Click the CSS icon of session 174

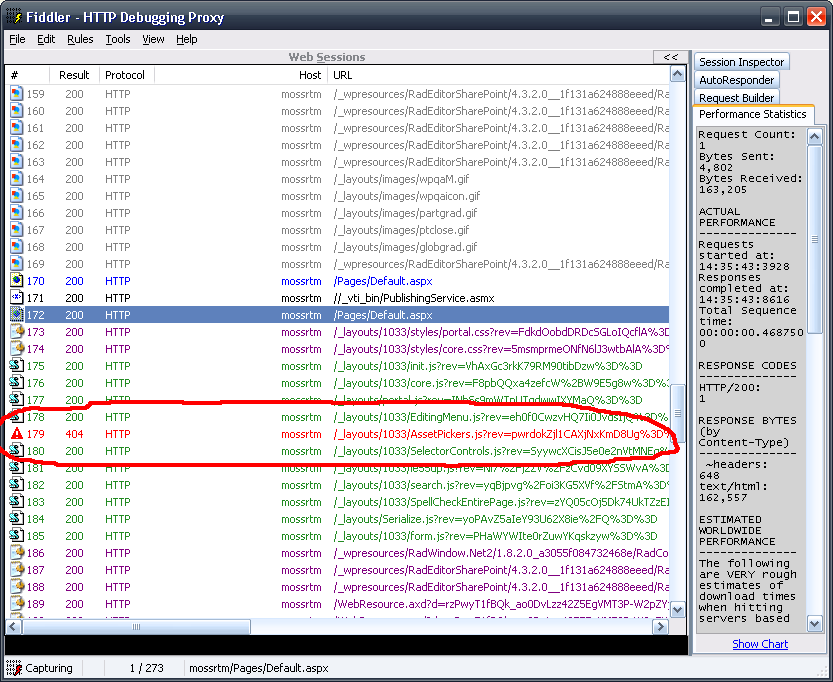tap(17, 349)
